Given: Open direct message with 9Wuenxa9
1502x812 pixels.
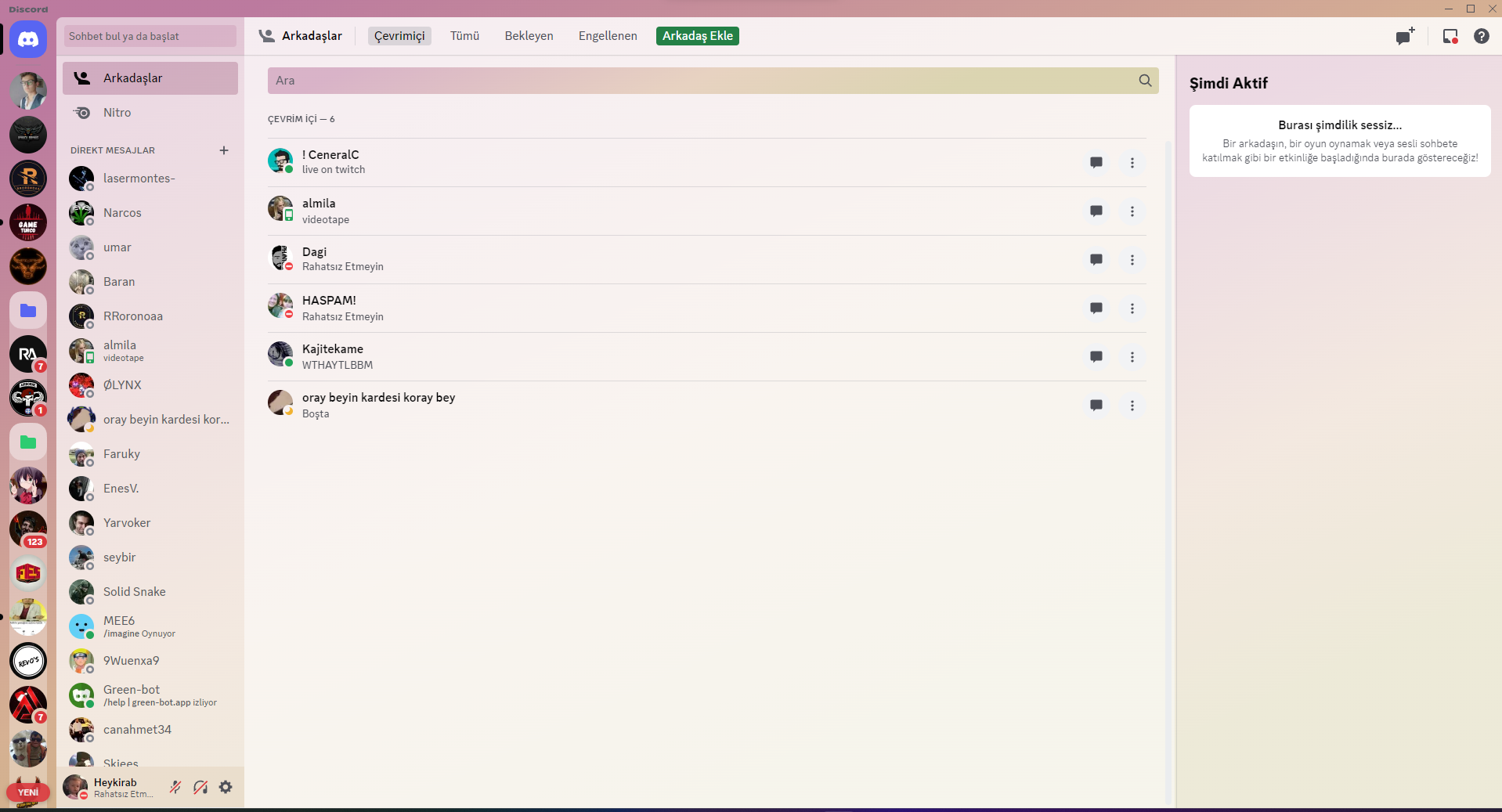Looking at the screenshot, I should [150, 661].
